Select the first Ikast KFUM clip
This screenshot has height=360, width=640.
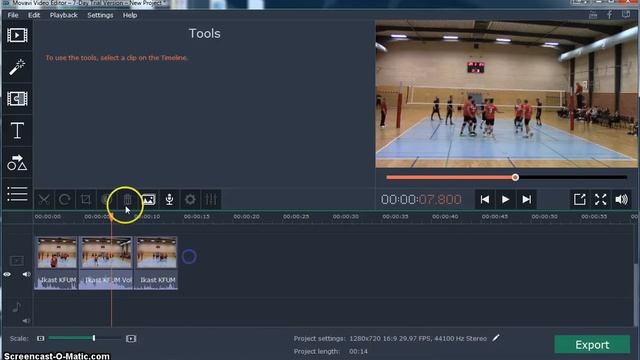click(x=56, y=262)
